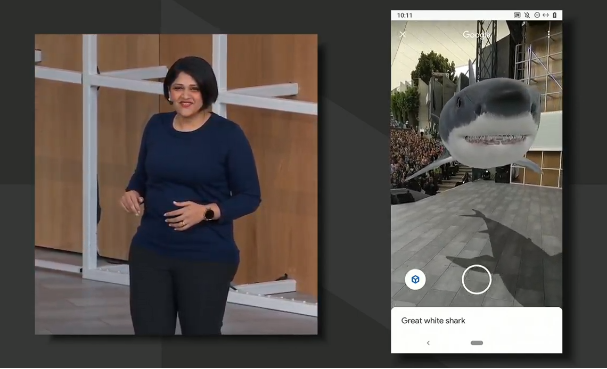Open the three-dot overflow menu
Screen dimensions: 607x369
[x=549, y=34]
